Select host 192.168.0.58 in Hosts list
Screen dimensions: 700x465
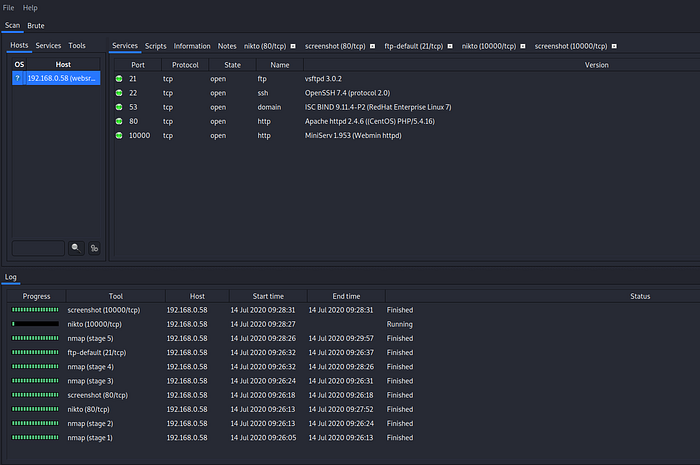[x=62, y=78]
